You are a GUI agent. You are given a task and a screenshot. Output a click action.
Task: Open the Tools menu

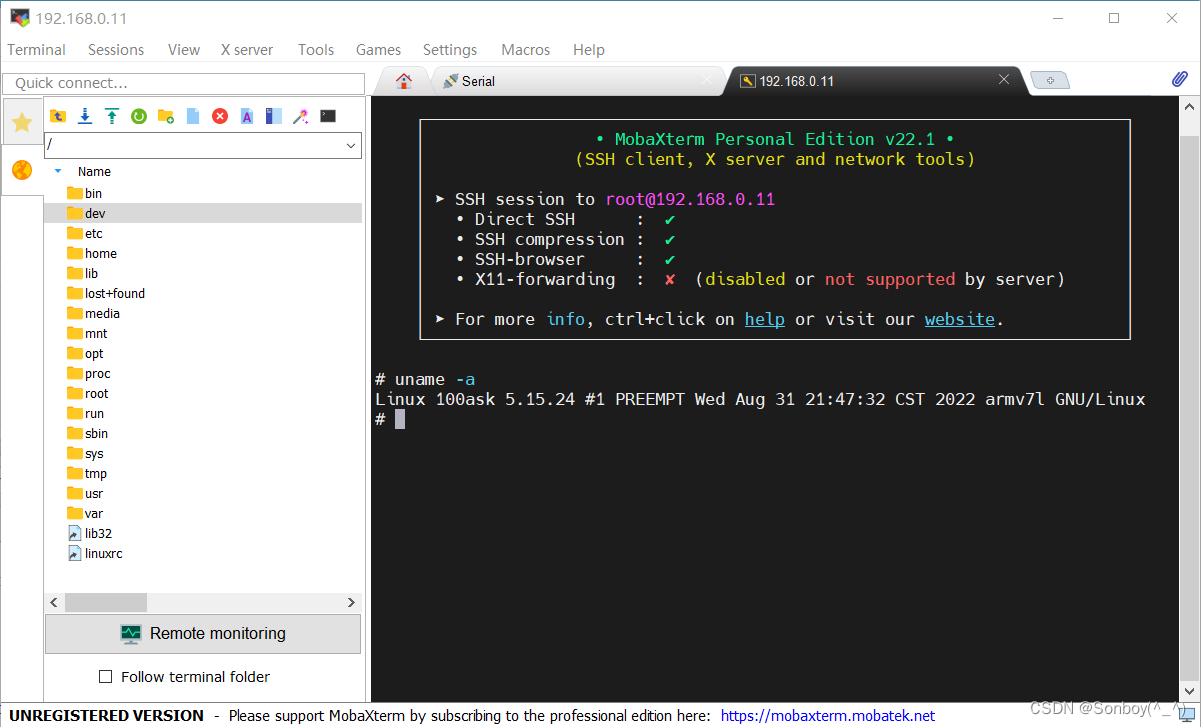316,50
